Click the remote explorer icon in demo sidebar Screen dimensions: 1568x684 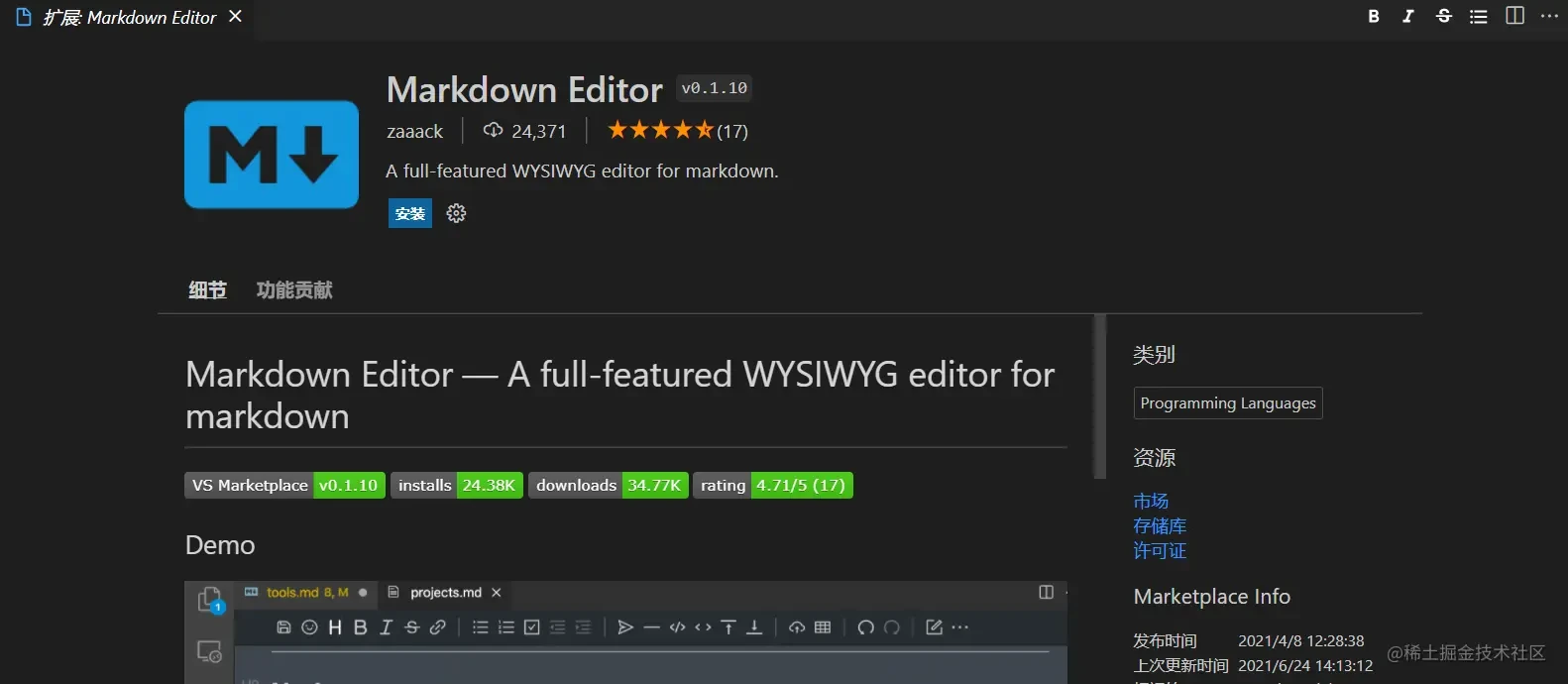click(x=209, y=651)
